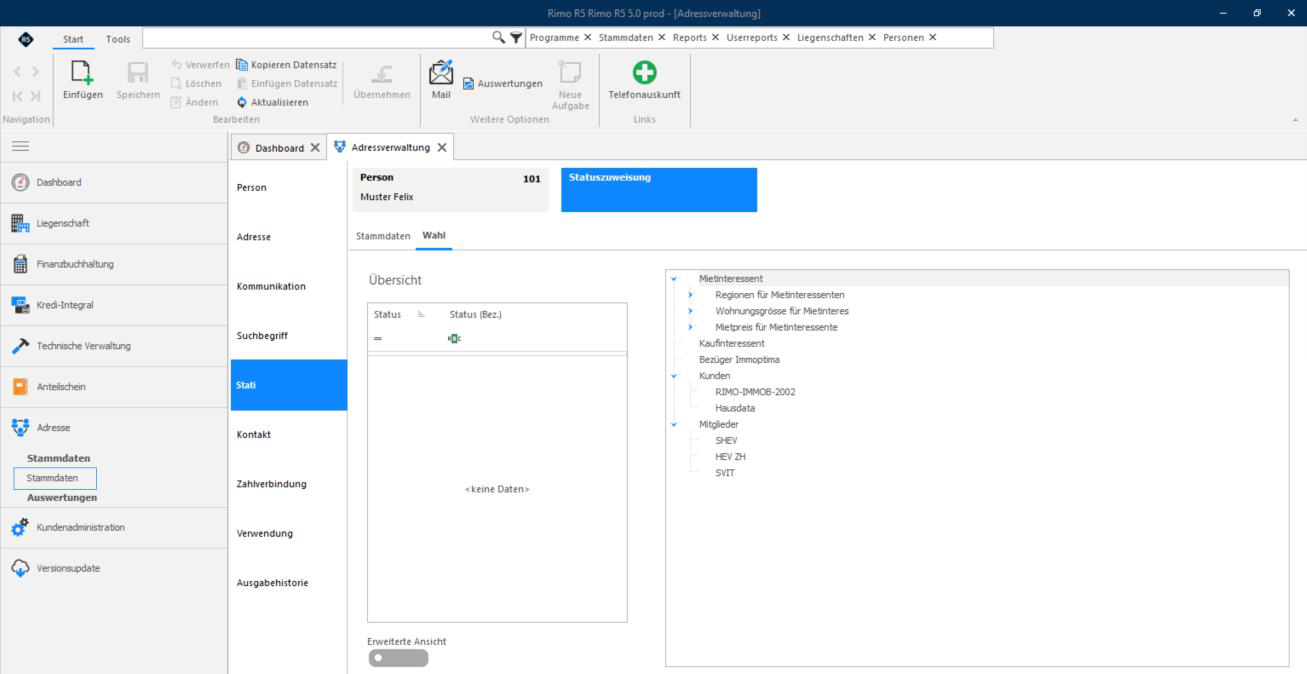Select the HEV ZH tree item
Viewport: 1307px width, 674px height.
730,456
